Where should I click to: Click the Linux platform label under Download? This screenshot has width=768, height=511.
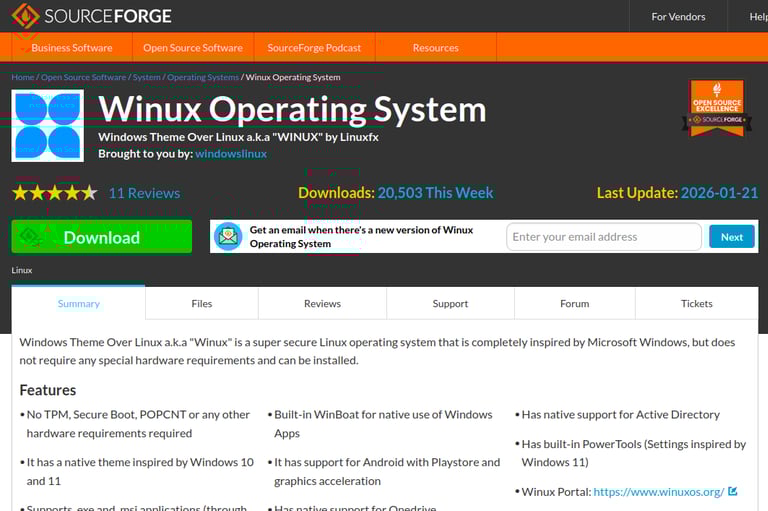click(x=22, y=270)
